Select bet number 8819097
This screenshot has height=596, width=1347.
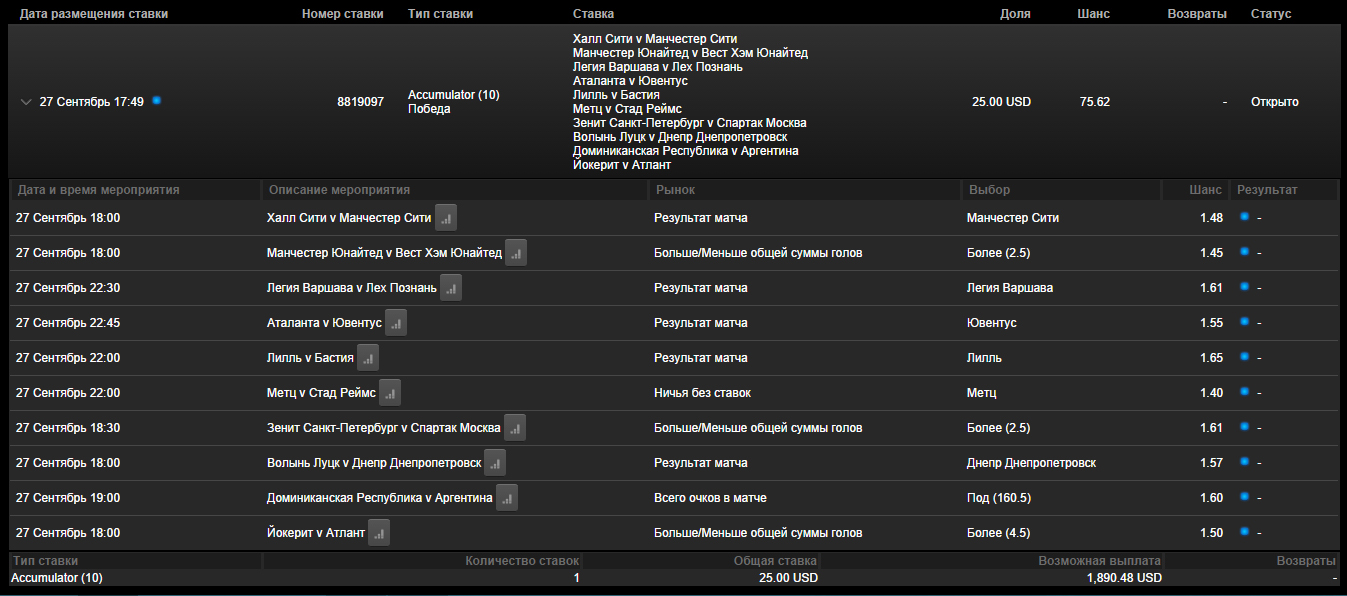tap(361, 102)
